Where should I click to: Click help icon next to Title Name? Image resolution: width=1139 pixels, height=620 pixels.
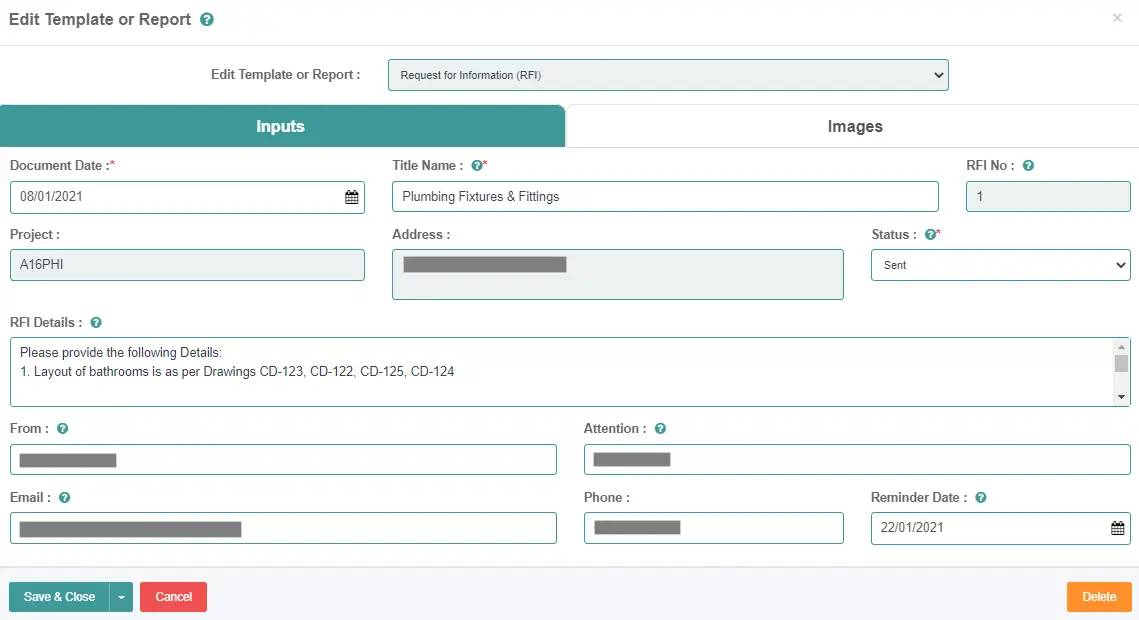coord(477,166)
